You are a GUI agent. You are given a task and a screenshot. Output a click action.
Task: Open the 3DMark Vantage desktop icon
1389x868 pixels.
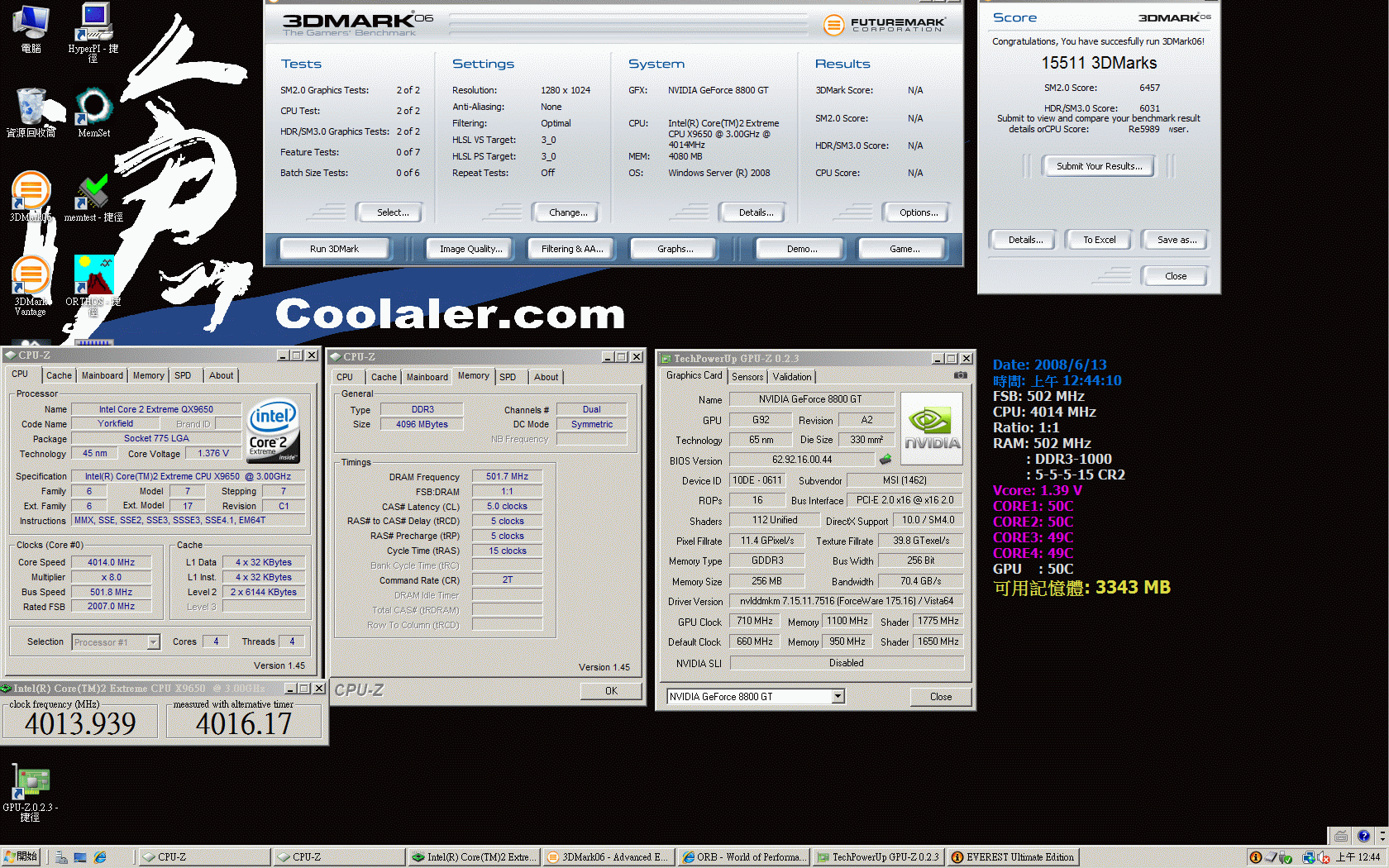(31, 286)
